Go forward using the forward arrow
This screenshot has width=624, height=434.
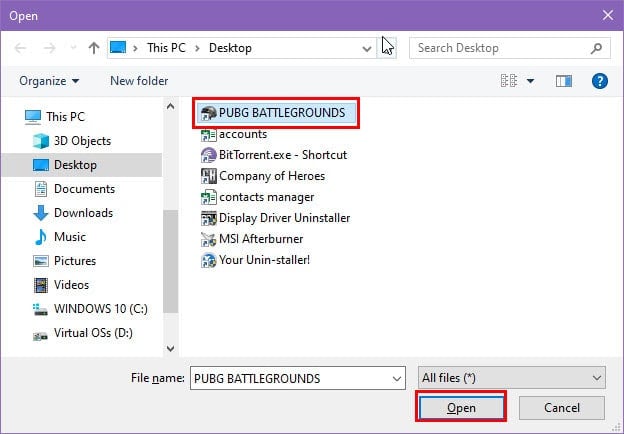[x=49, y=48]
